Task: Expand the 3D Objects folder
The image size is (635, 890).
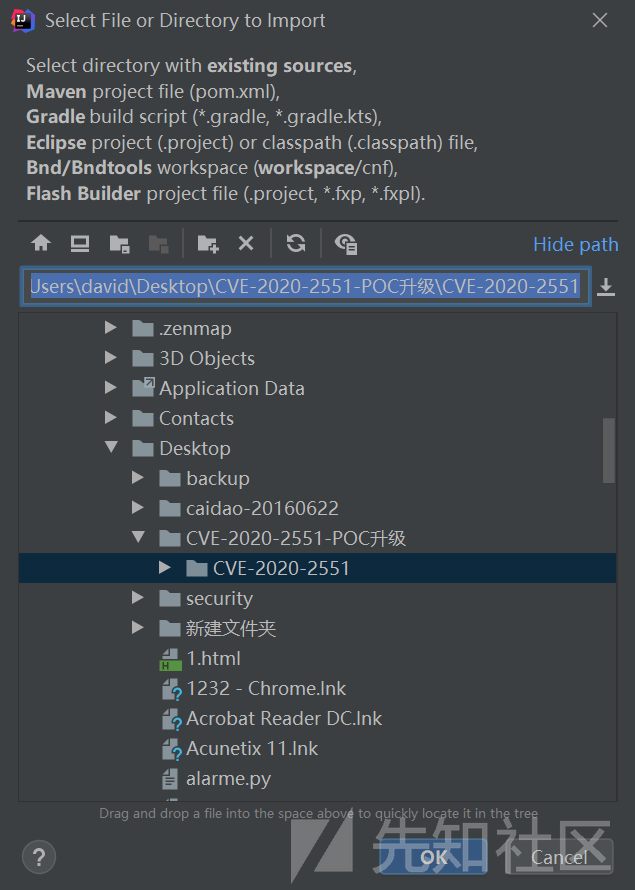Action: 111,358
